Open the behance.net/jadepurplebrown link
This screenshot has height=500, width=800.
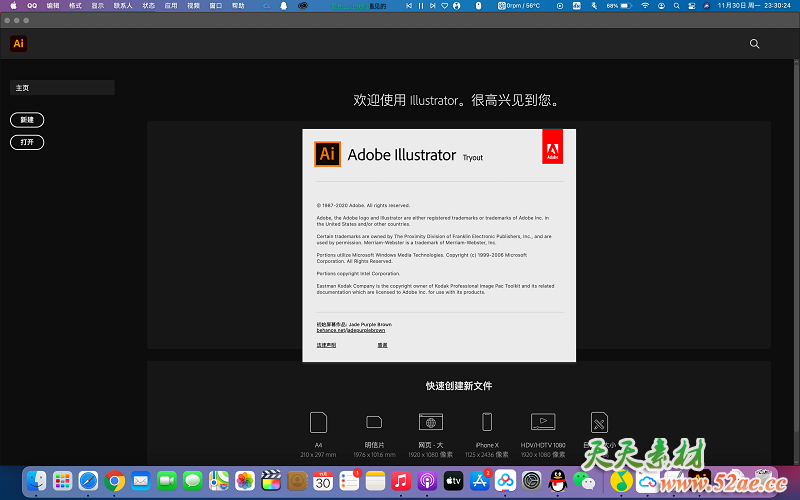coord(351,330)
